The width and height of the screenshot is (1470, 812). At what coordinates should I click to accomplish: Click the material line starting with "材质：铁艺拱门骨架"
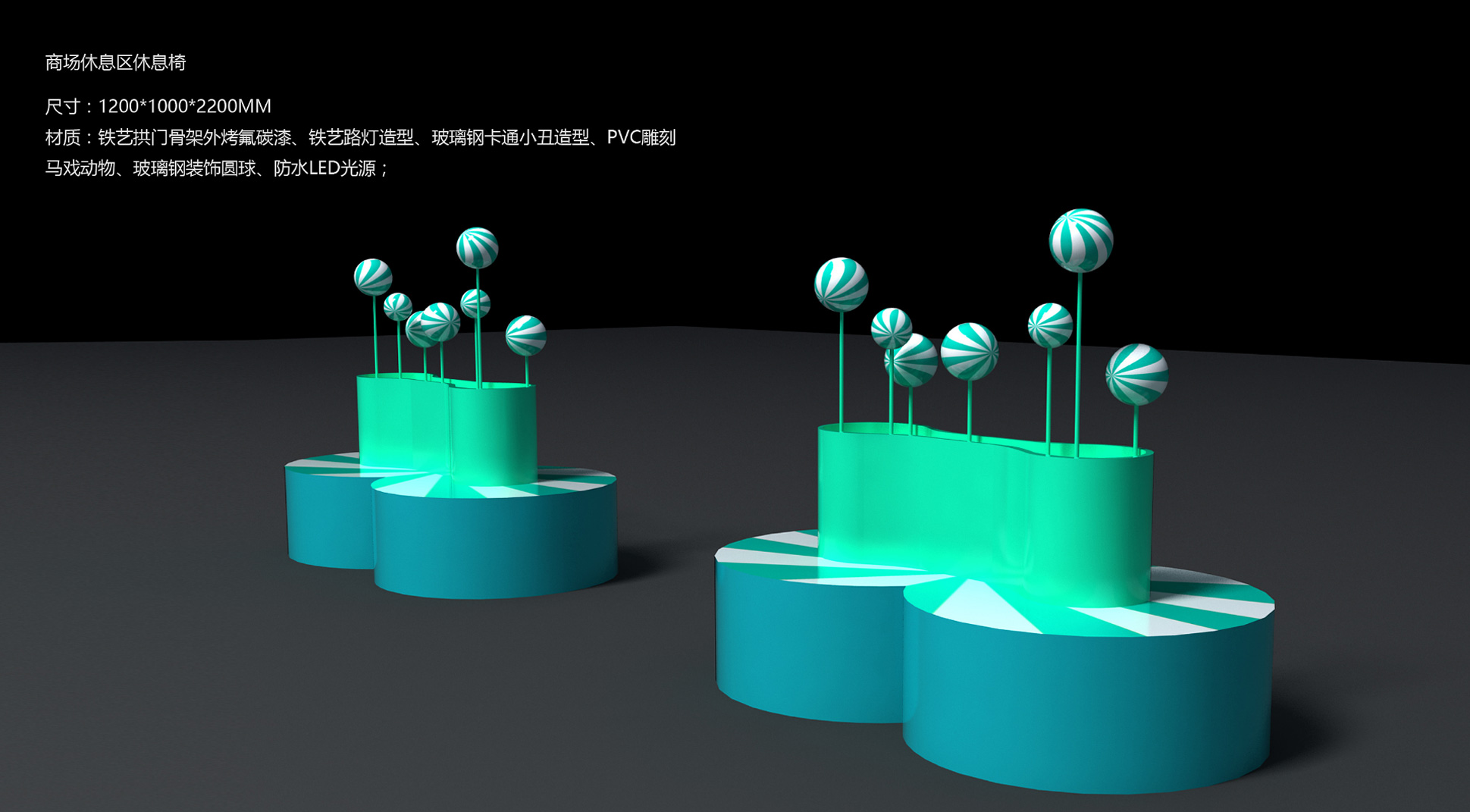click(x=360, y=137)
